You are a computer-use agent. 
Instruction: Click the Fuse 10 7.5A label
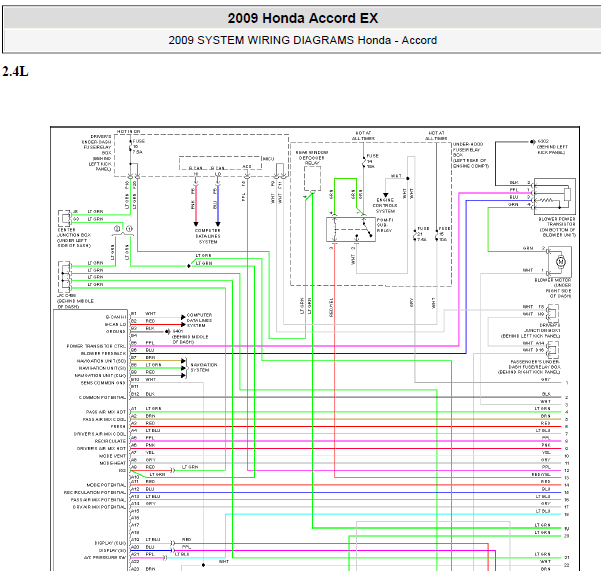[x=138, y=146]
